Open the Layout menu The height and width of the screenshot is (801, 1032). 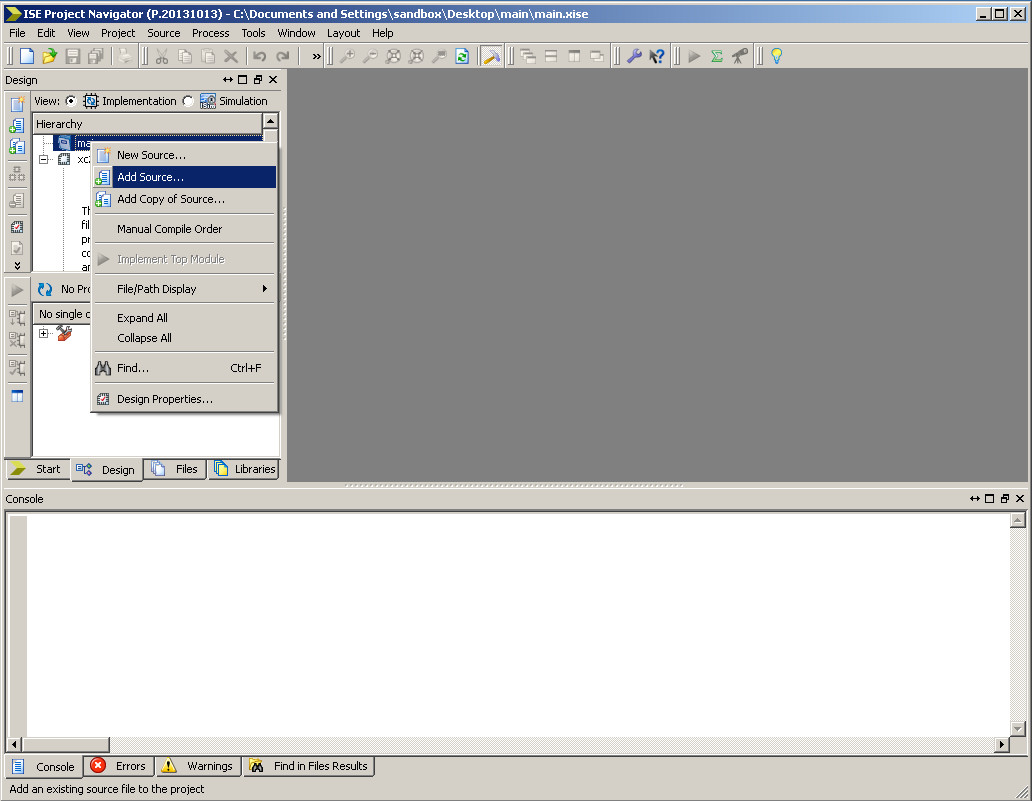(343, 33)
